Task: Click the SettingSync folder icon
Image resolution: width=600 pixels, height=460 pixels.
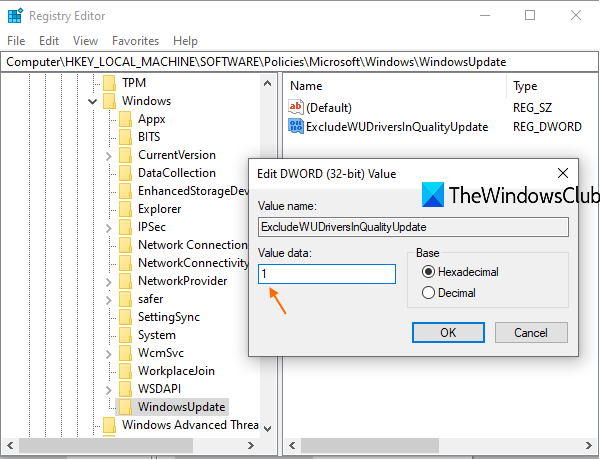Action: 125,317
